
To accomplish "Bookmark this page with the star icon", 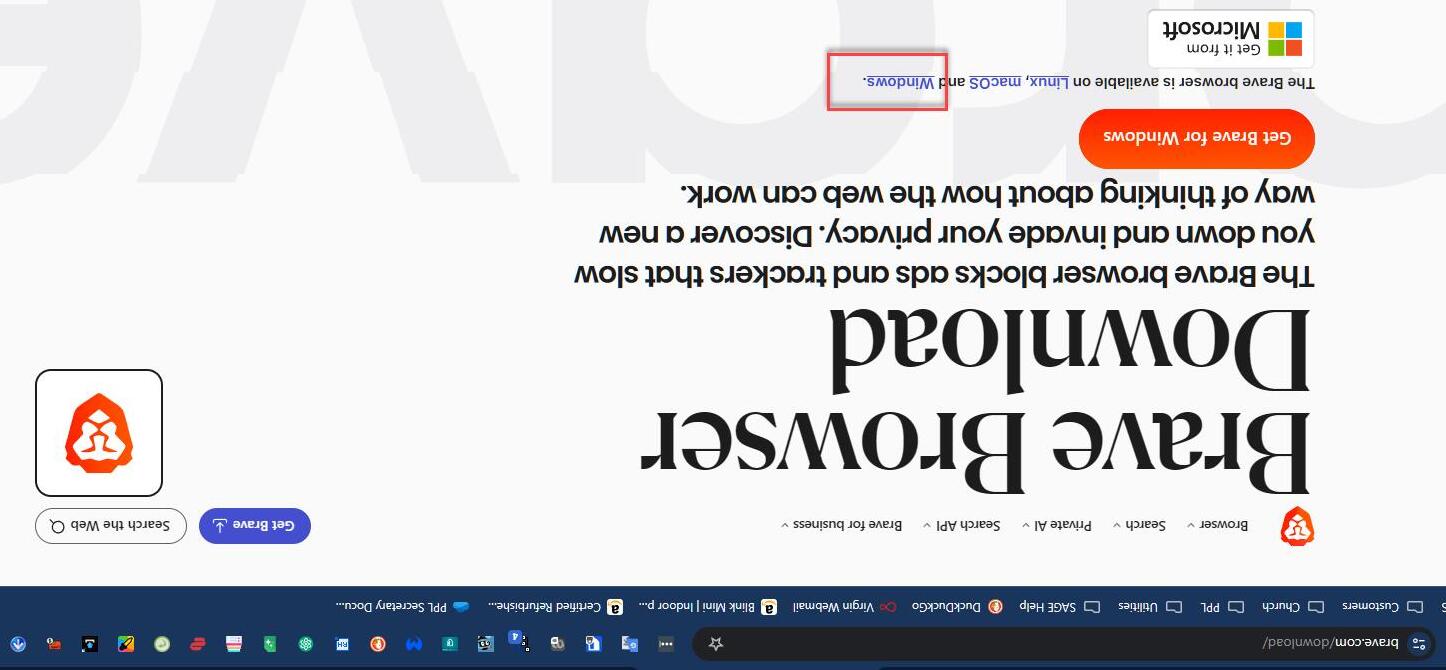I will pos(716,644).
